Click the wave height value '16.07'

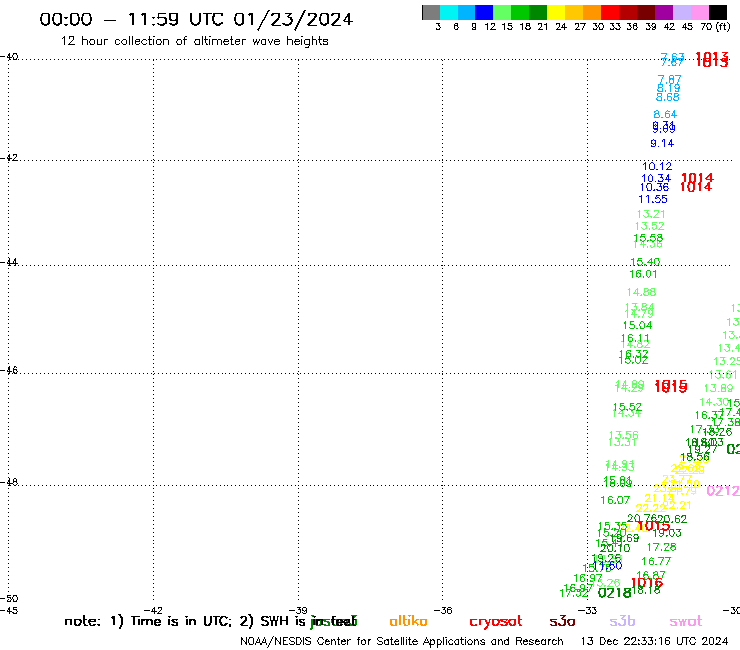click(x=615, y=500)
